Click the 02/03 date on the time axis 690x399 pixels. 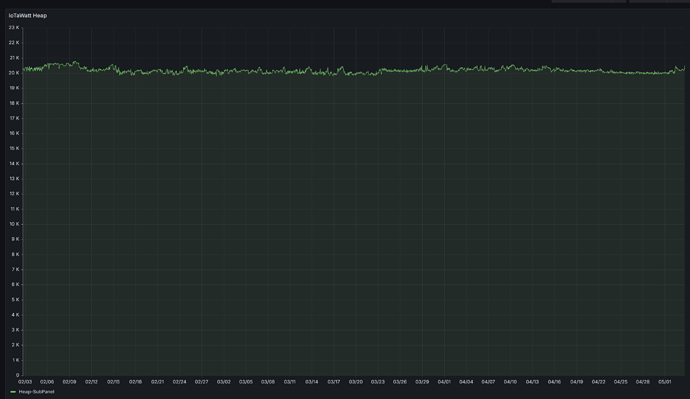pyautogui.click(x=25, y=382)
